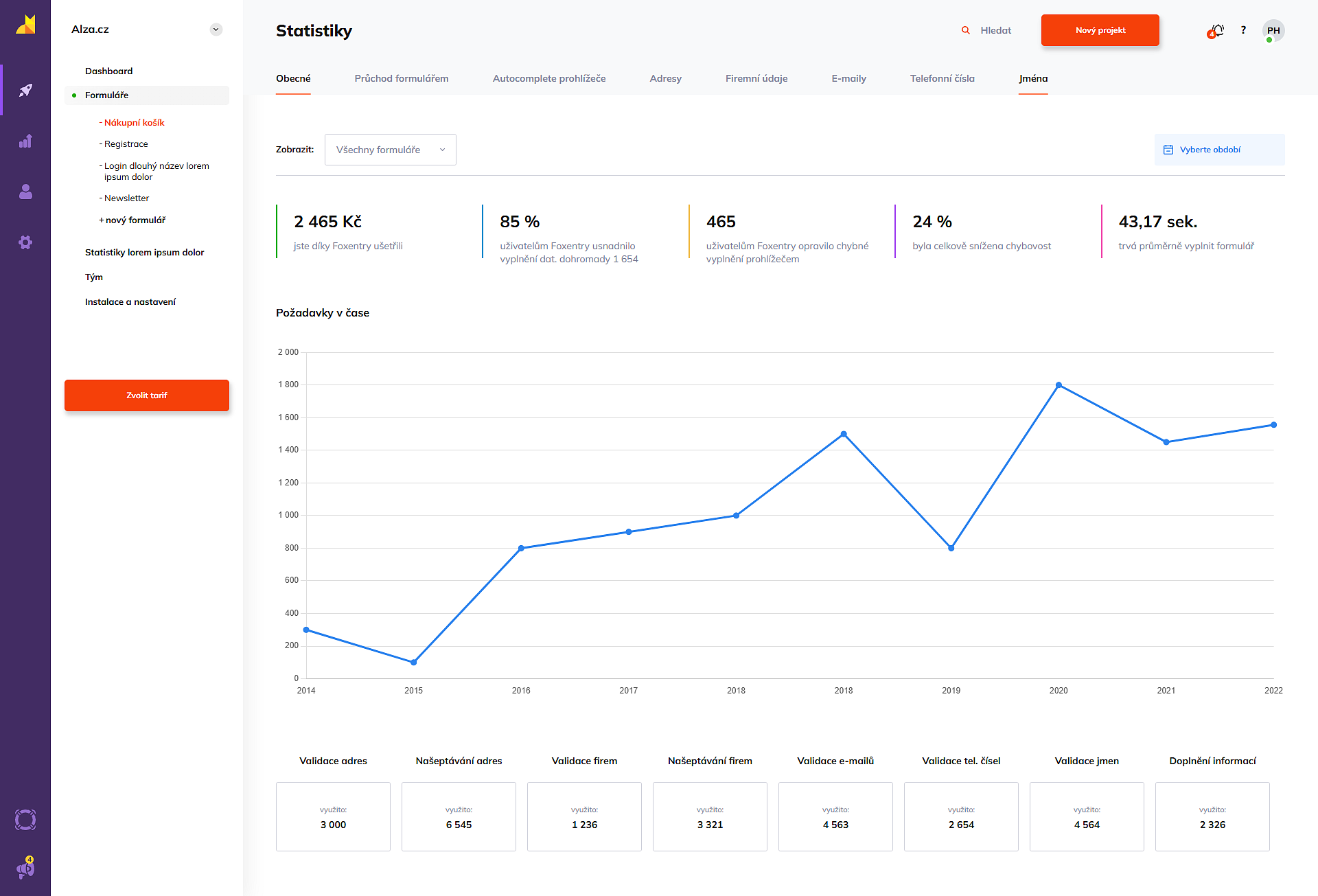Screen dimensions: 1318x896
Task: Click the Nový projekt button
Action: [x=1100, y=30]
